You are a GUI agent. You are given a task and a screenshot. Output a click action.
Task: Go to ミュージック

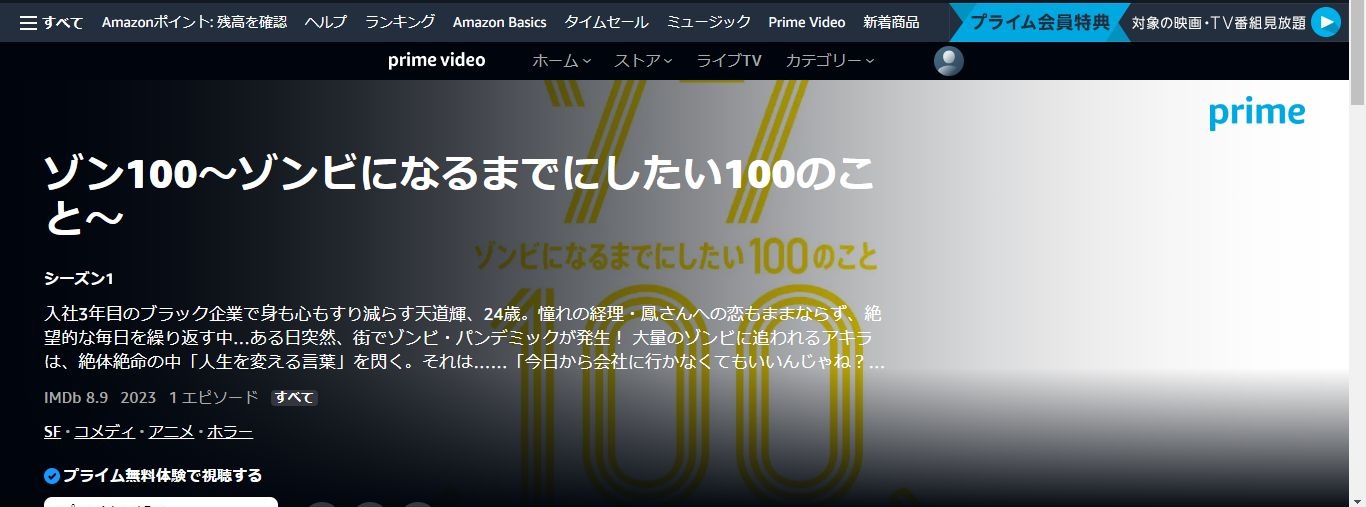709,22
